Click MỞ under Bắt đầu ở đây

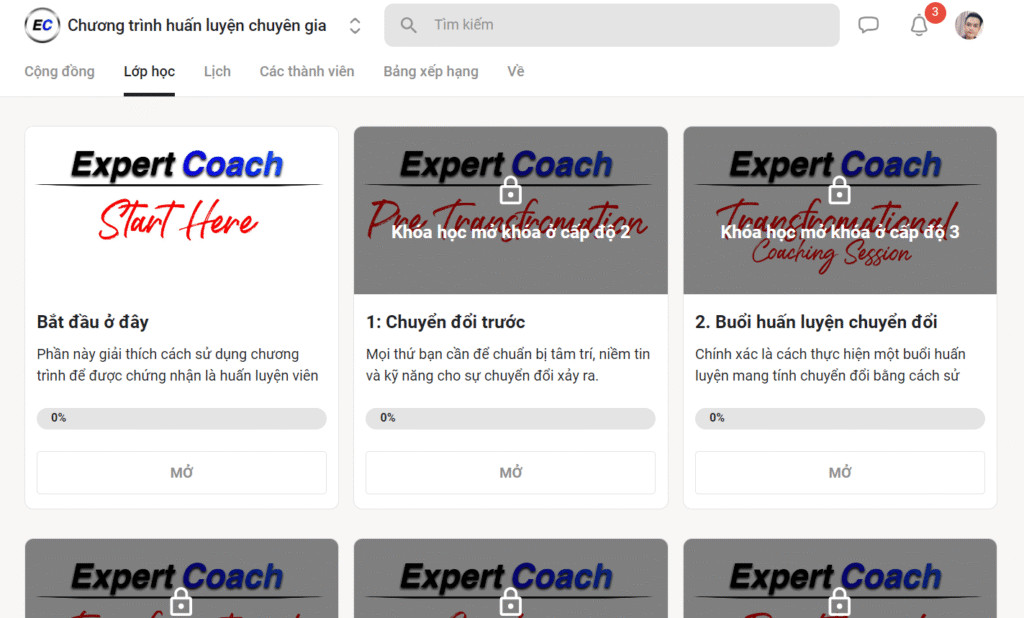click(x=182, y=472)
